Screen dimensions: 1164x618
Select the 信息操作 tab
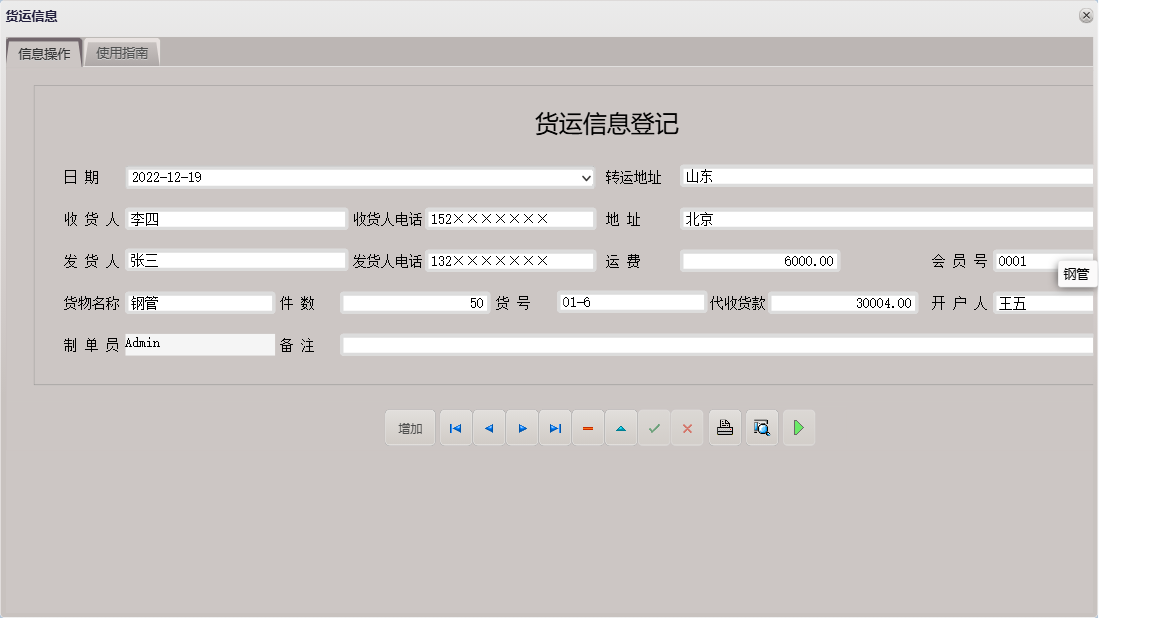[x=43, y=51]
